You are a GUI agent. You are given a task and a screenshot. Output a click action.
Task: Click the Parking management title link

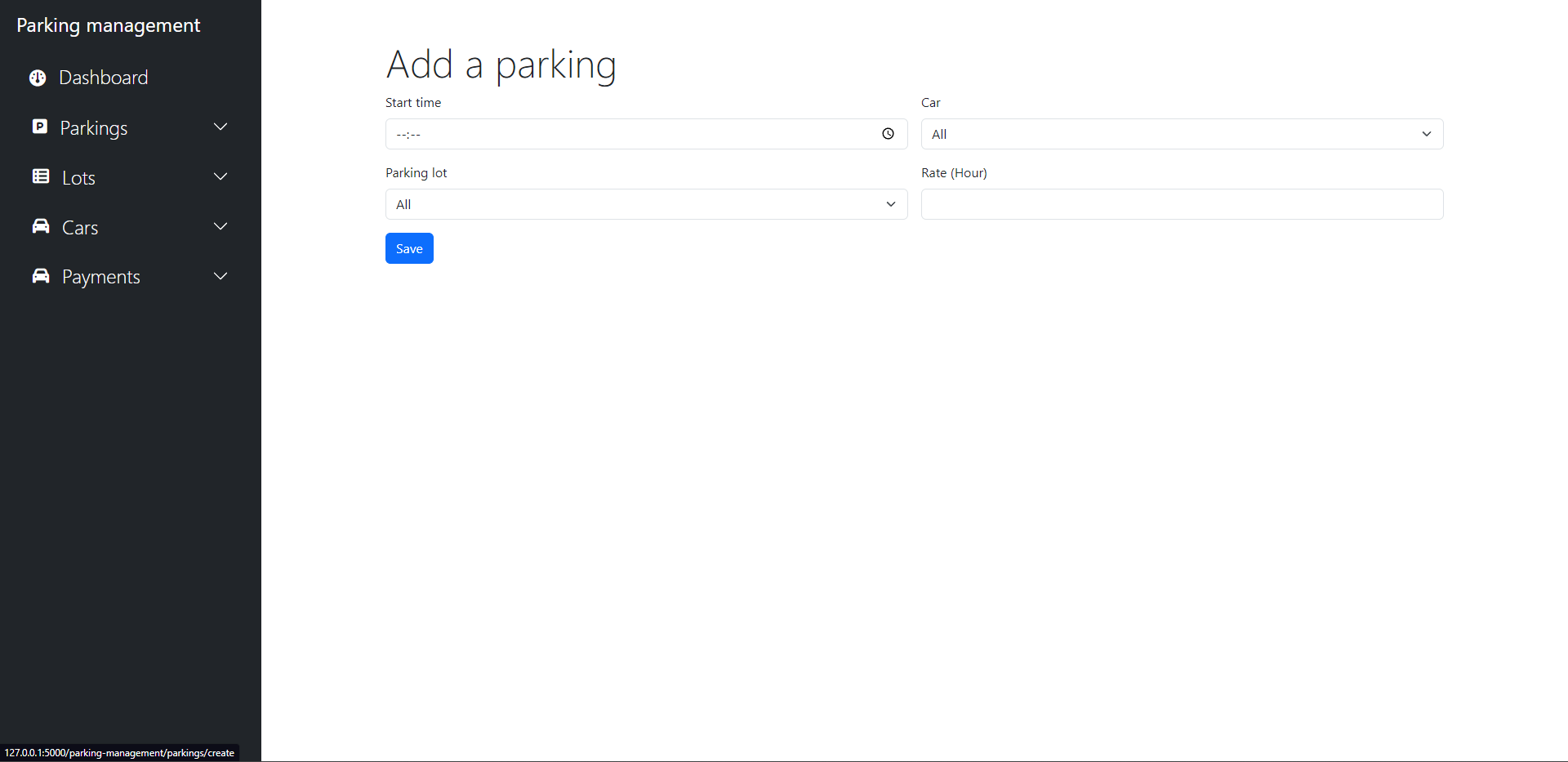108,25
